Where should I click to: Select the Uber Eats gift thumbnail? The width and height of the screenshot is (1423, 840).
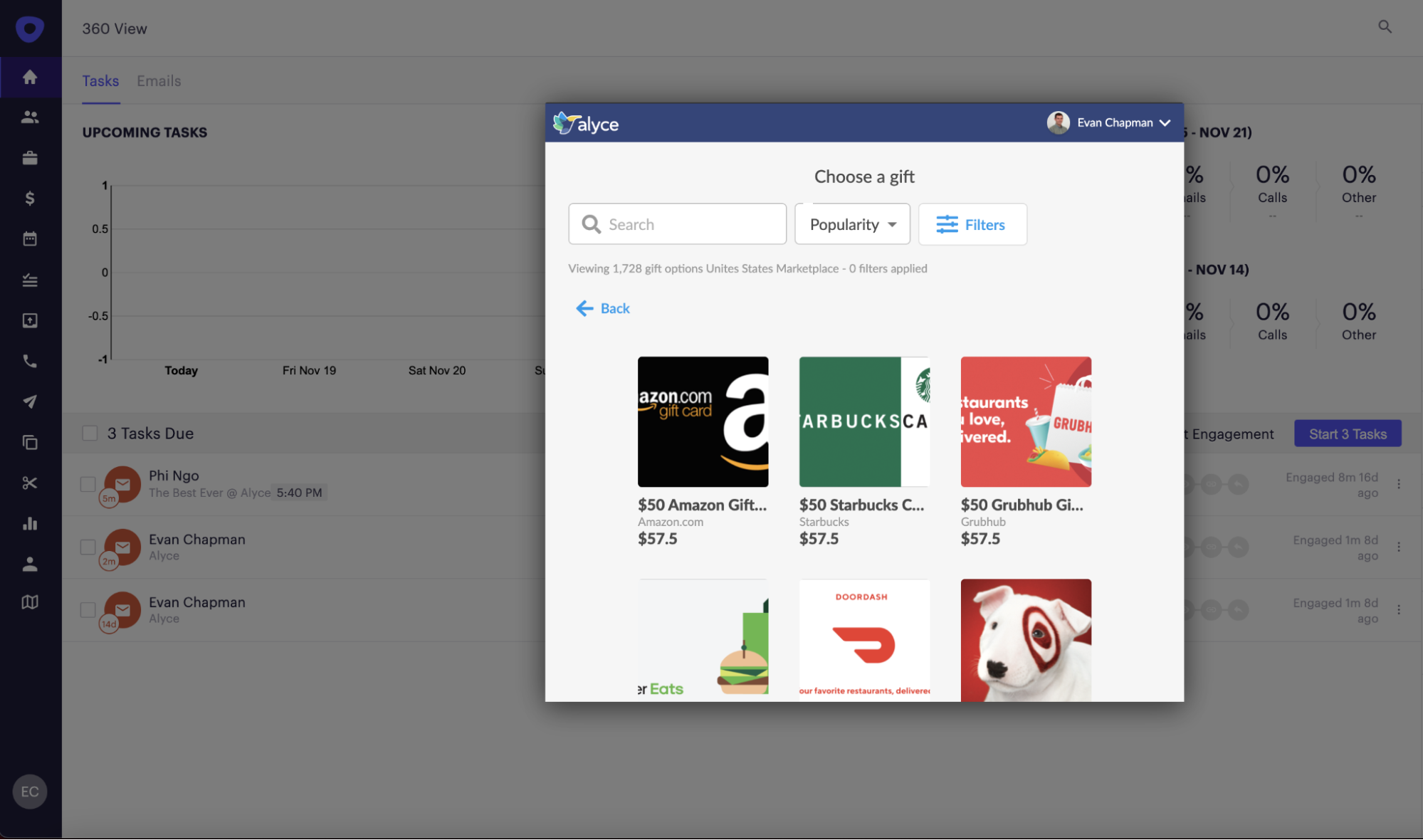tap(703, 640)
